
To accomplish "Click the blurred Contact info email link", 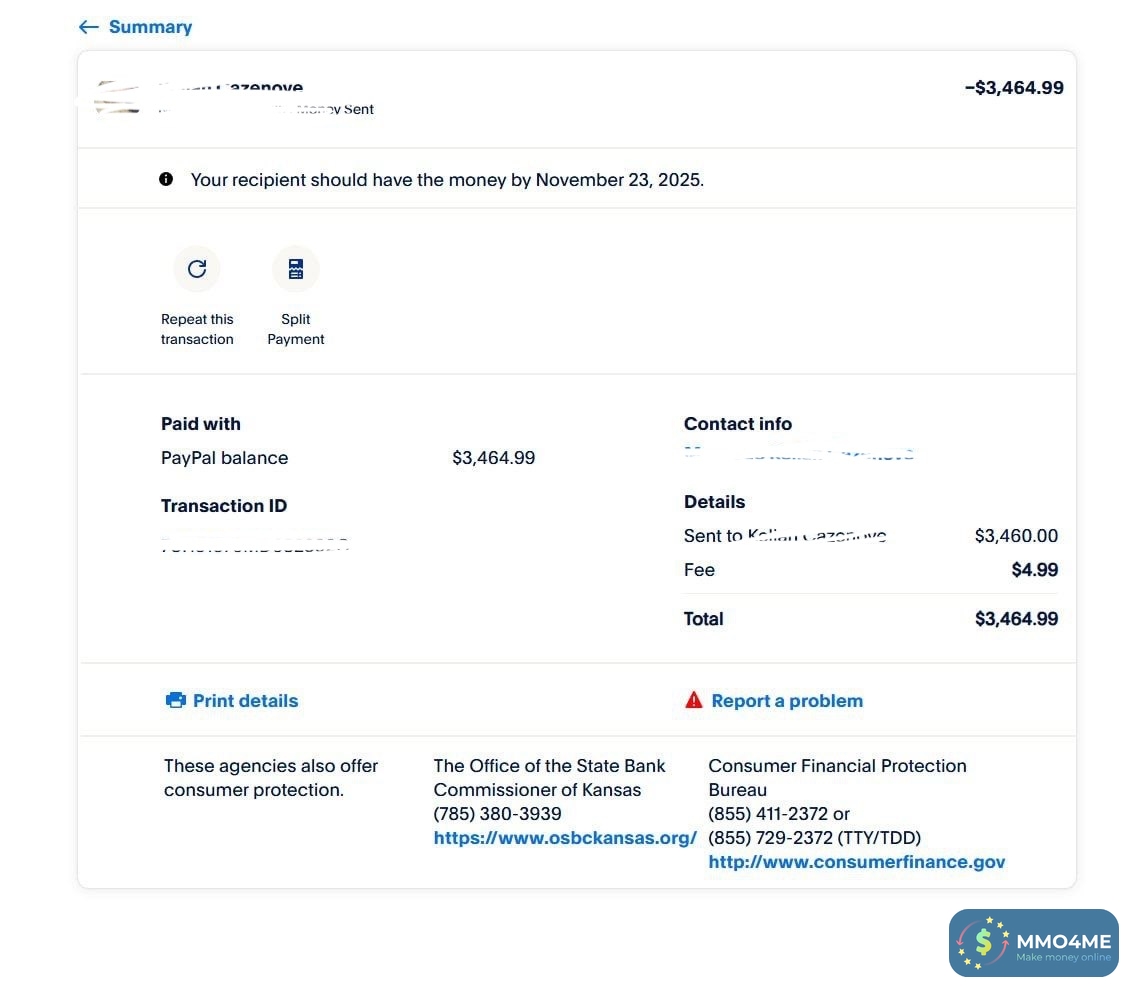I will [x=799, y=454].
